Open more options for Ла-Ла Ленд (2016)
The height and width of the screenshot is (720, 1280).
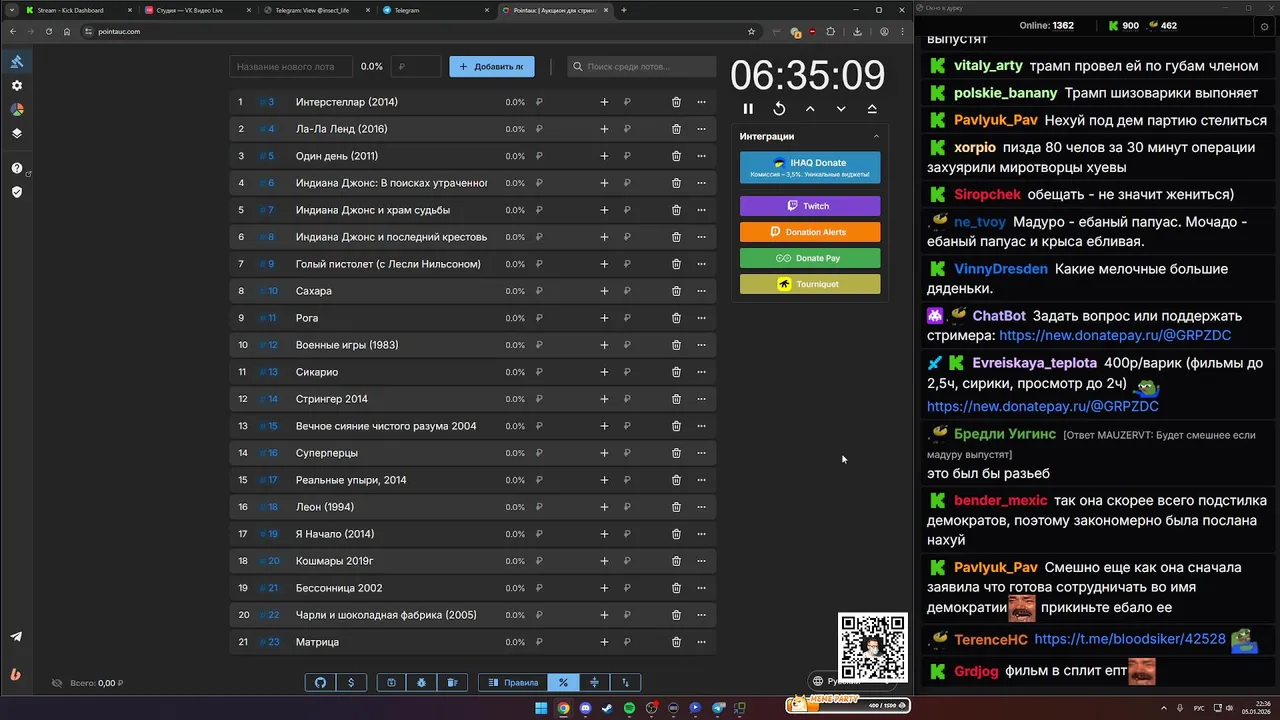click(701, 129)
